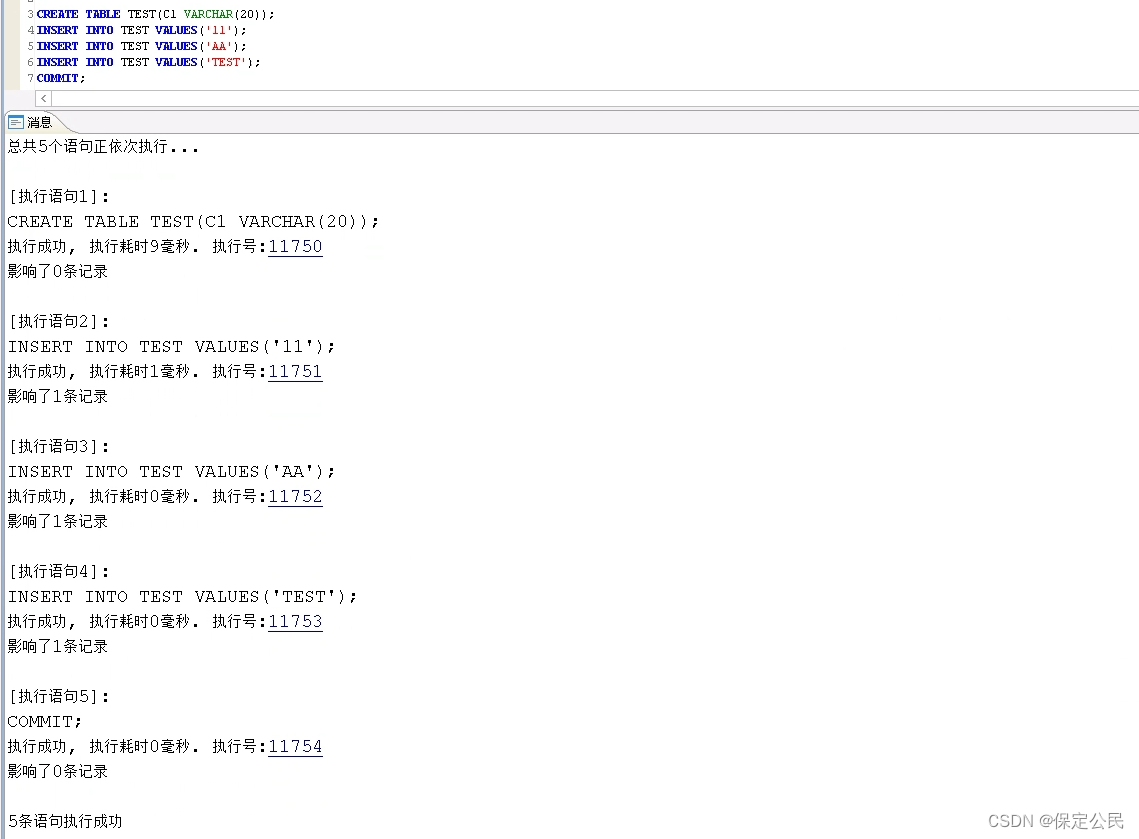Viewport: 1139px width, 839px height.
Task: Click the 5条语句执行成功 summary line
Action: click(x=65, y=821)
